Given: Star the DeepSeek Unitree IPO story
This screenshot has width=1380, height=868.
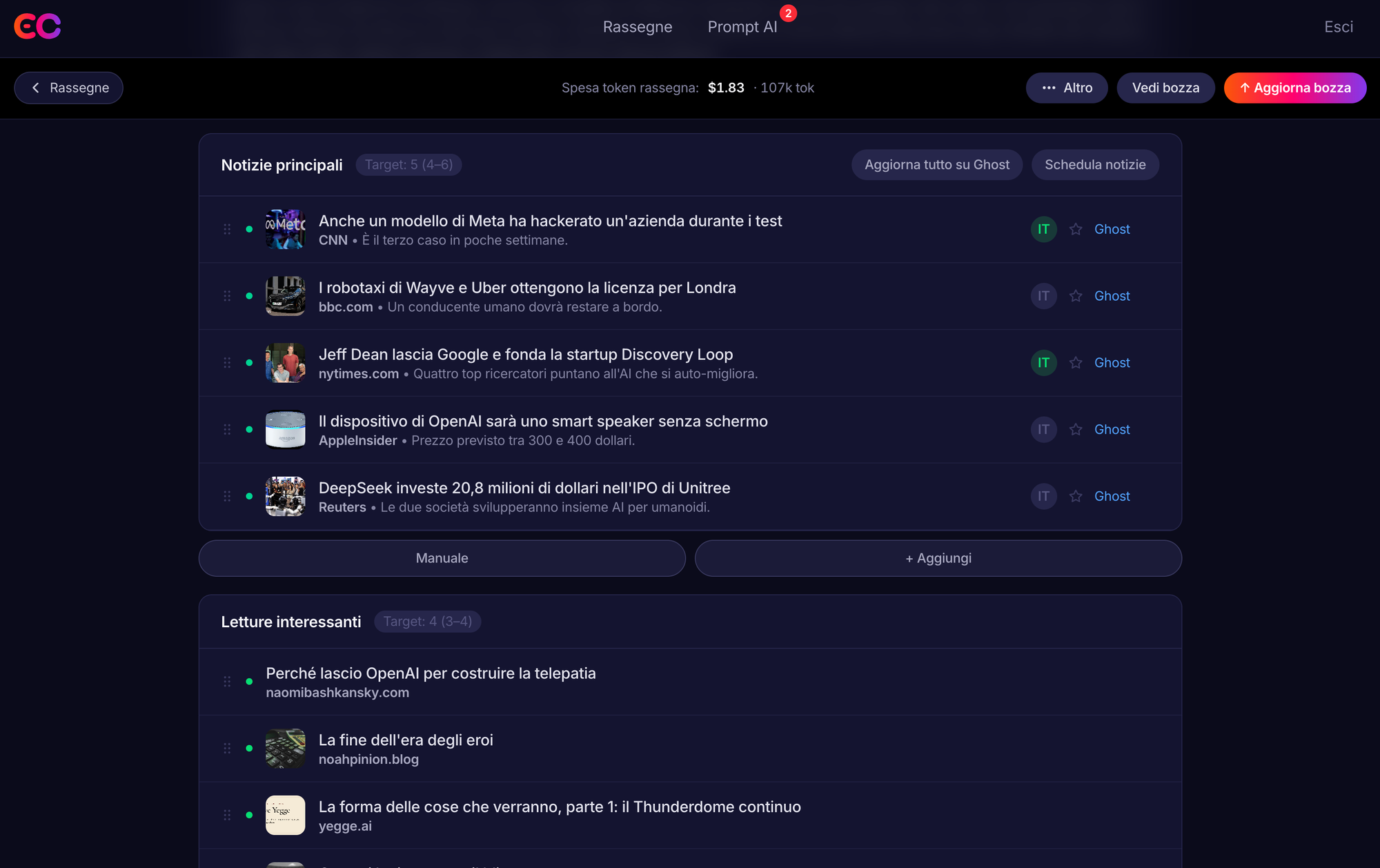Looking at the screenshot, I should point(1076,496).
